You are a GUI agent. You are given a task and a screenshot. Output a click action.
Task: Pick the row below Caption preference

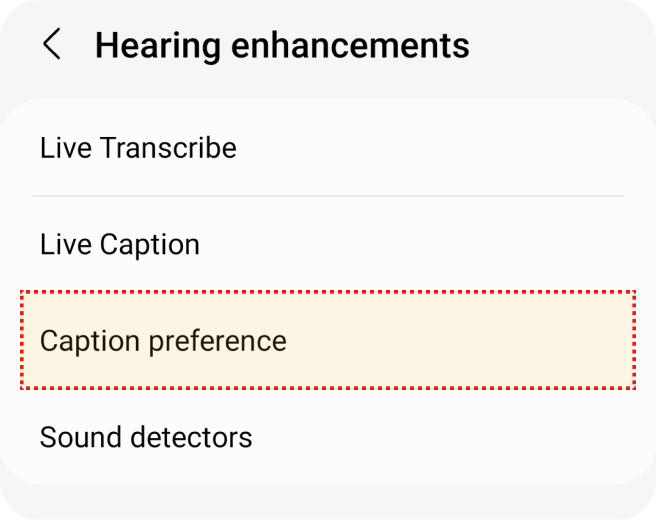coord(327,437)
